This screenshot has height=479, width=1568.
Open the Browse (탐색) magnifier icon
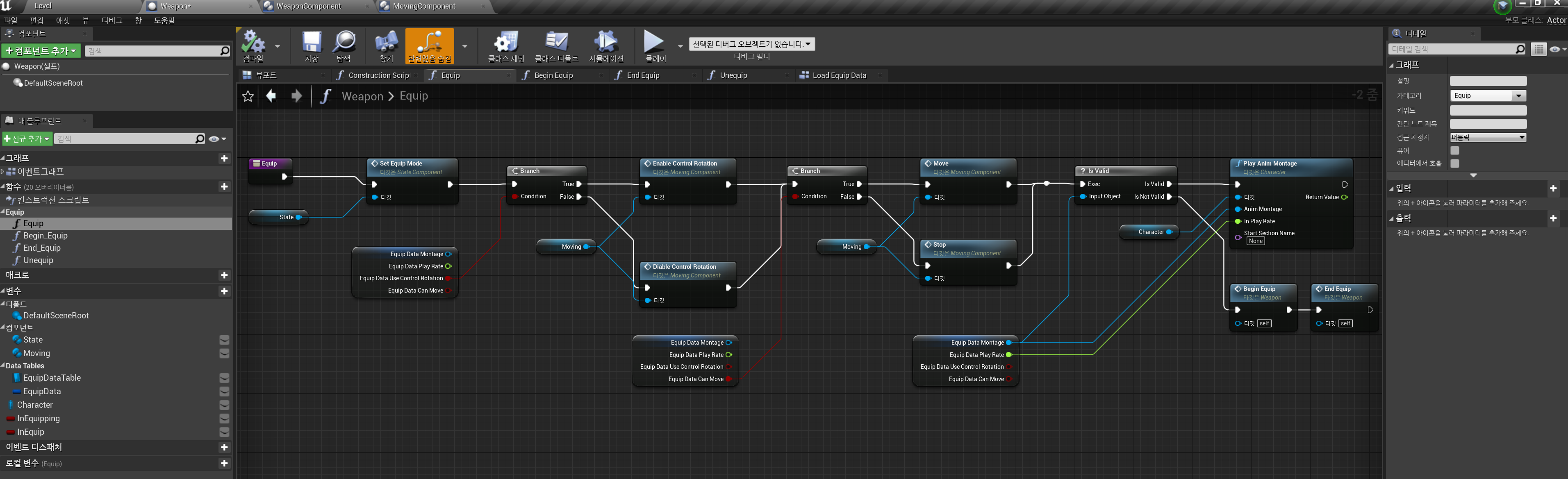(344, 45)
